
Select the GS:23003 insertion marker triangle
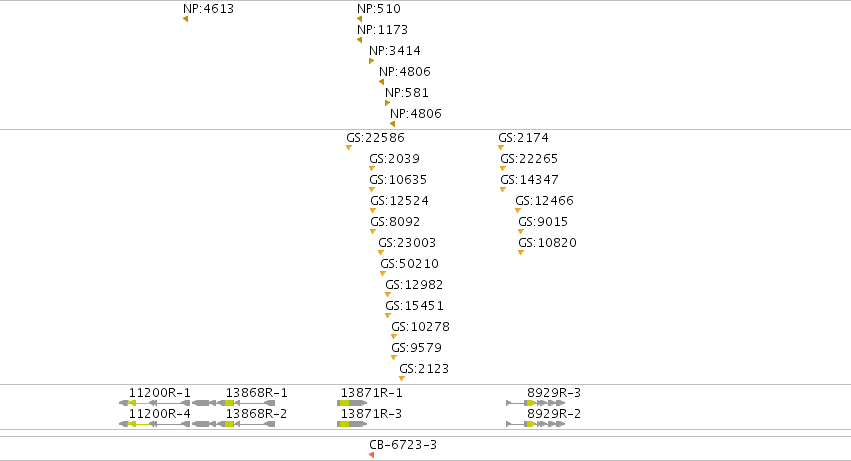(x=381, y=252)
